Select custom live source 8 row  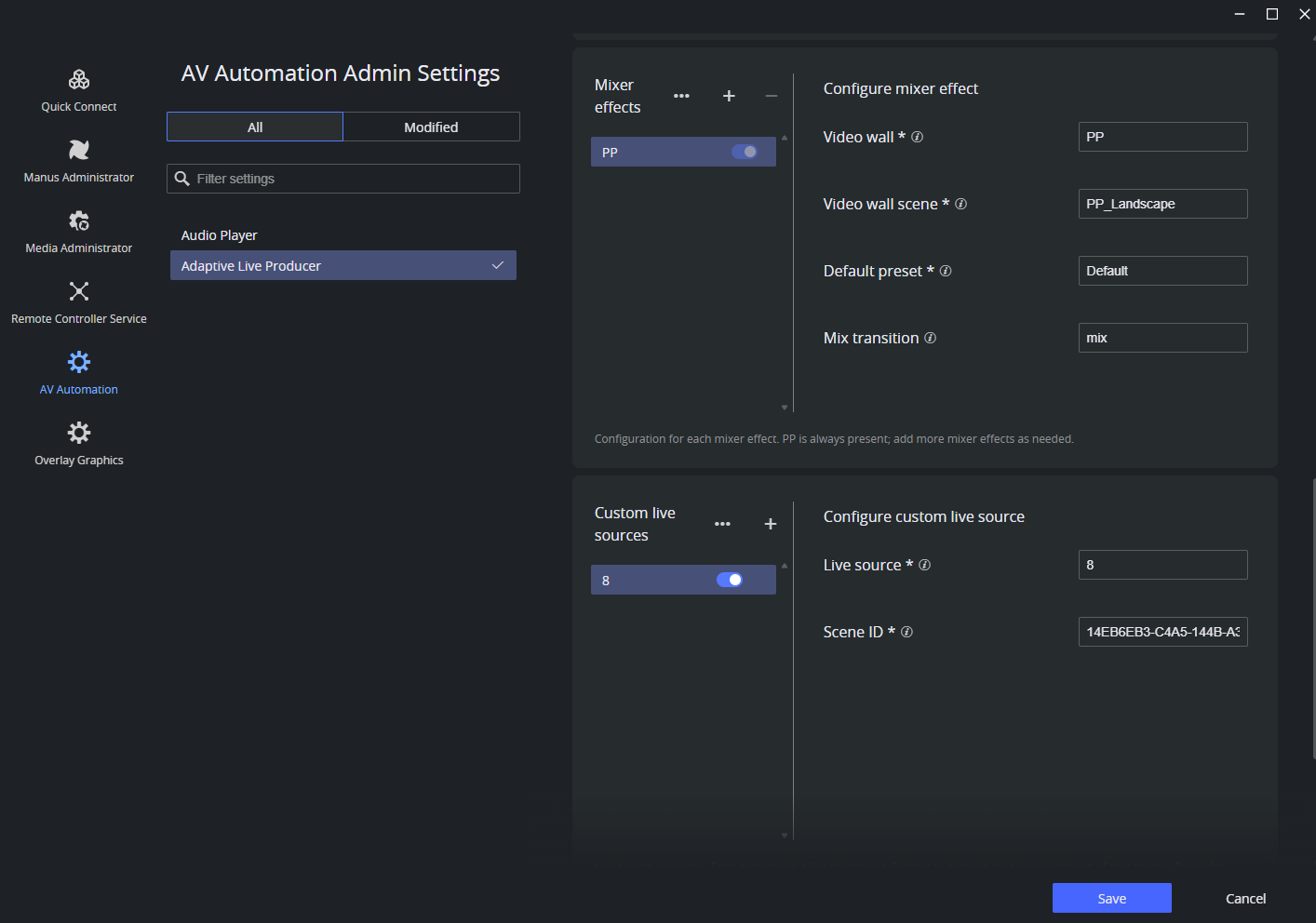(x=683, y=580)
